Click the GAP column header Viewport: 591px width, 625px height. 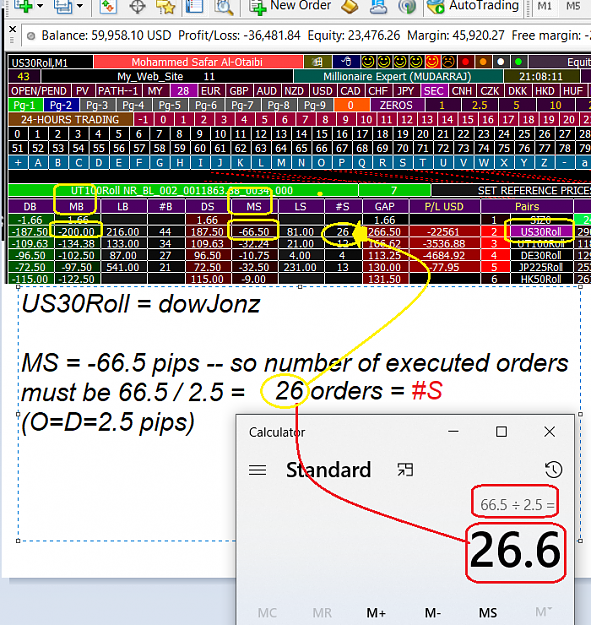[x=384, y=206]
